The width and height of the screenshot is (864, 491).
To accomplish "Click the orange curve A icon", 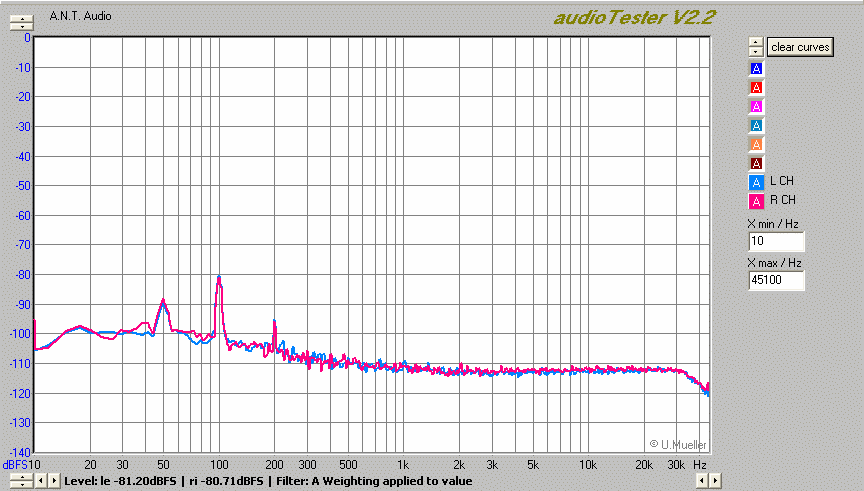I will pos(756,144).
